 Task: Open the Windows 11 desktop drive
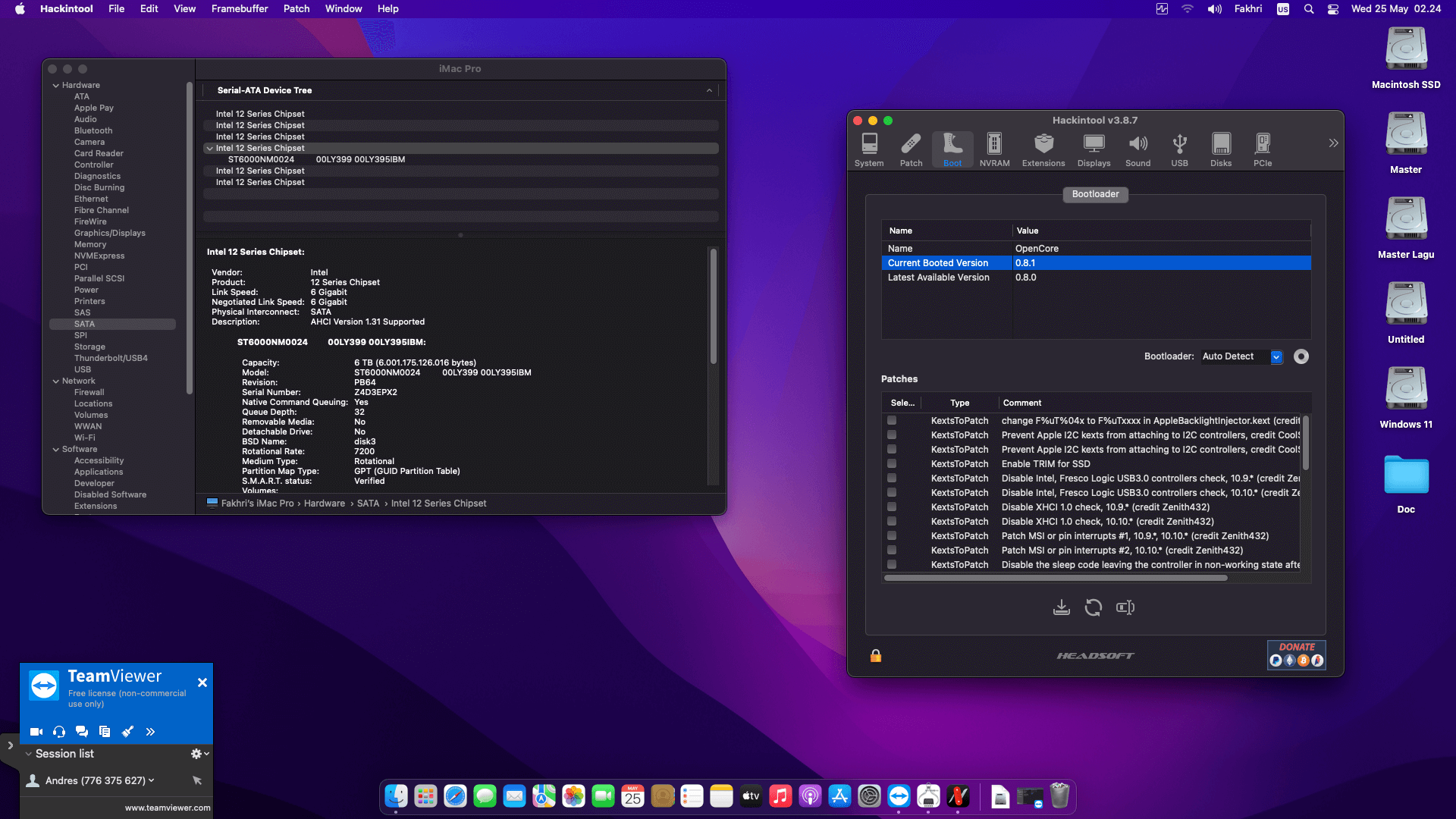1406,399
